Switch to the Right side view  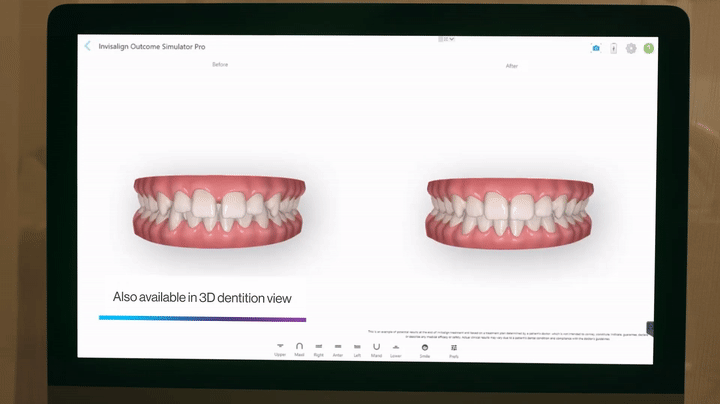pos(318,347)
